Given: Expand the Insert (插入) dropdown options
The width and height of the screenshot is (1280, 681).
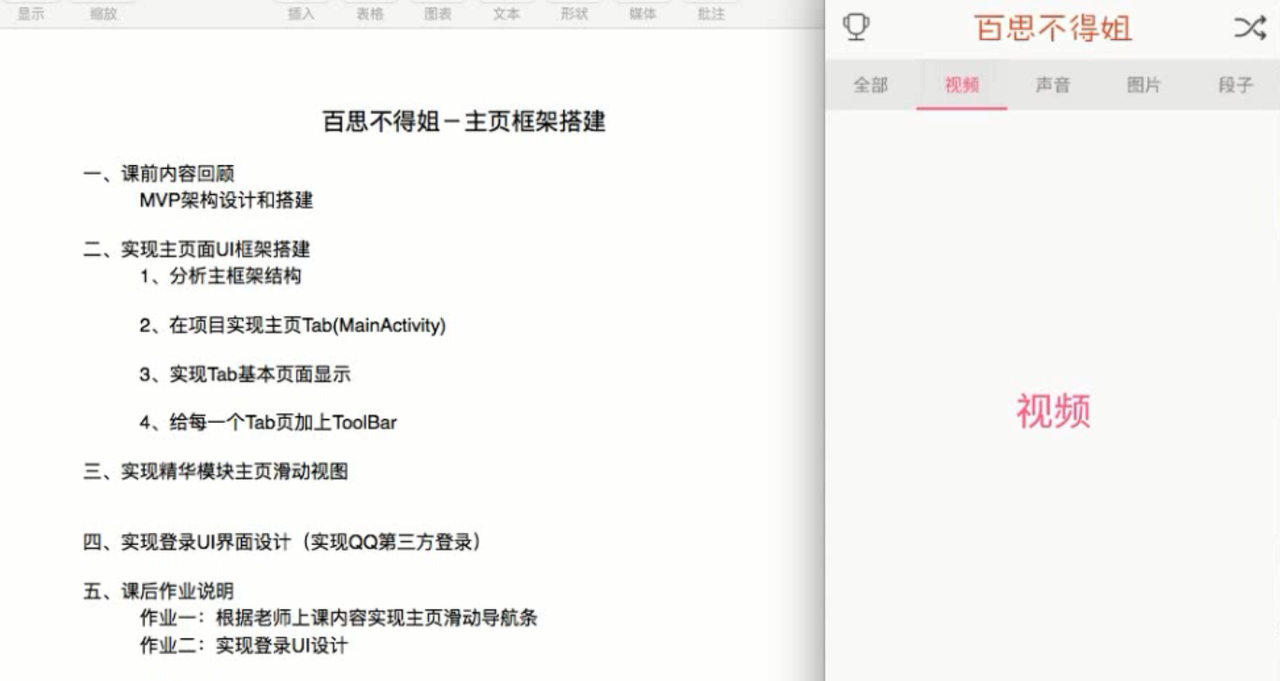Looking at the screenshot, I should (x=303, y=15).
